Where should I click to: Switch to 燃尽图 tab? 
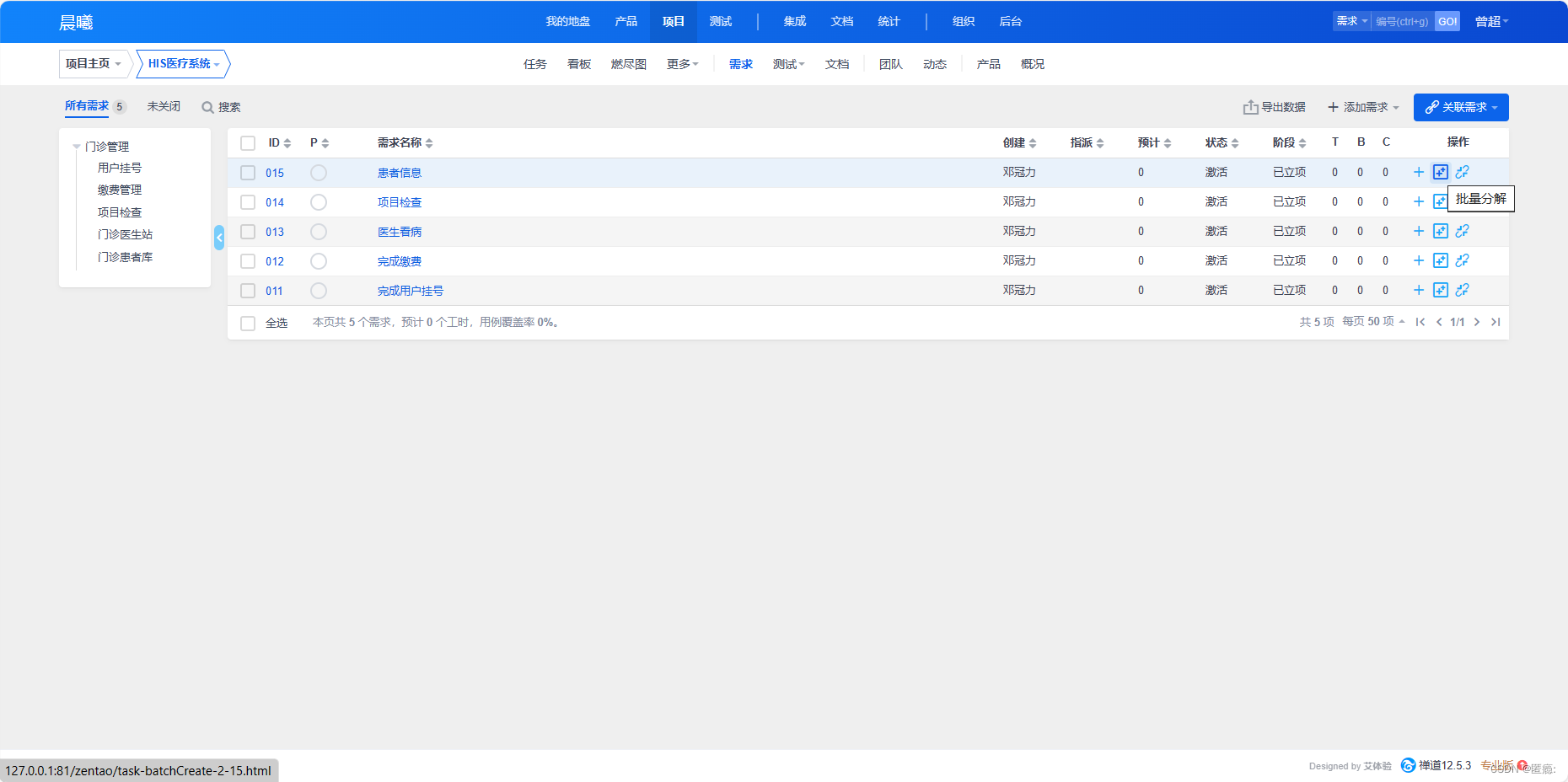coord(628,64)
